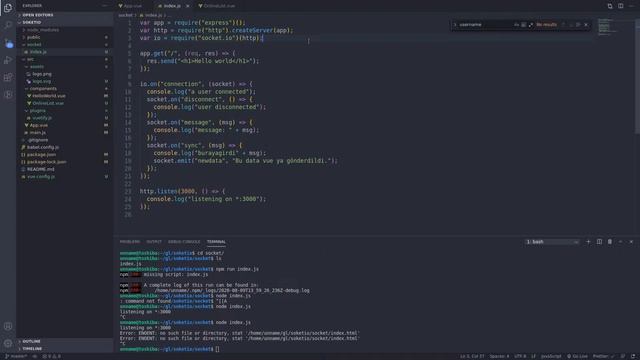Open the Run and Debug view
This screenshot has height=360, width=640.
(8, 60)
